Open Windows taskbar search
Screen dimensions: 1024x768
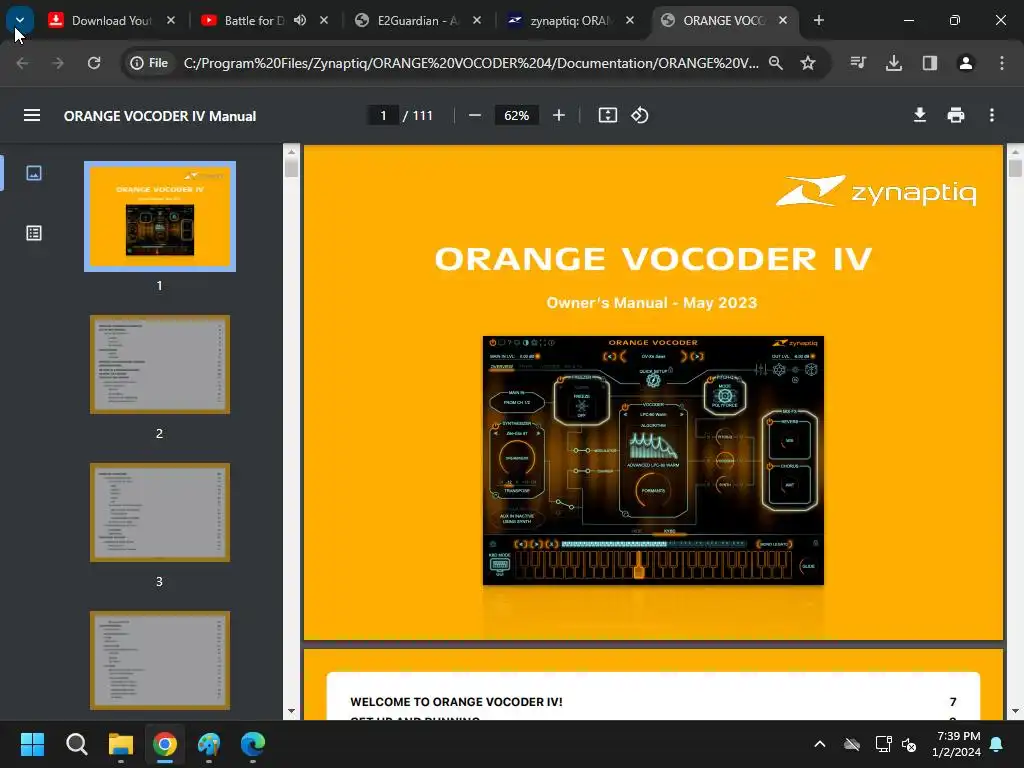[x=76, y=744]
